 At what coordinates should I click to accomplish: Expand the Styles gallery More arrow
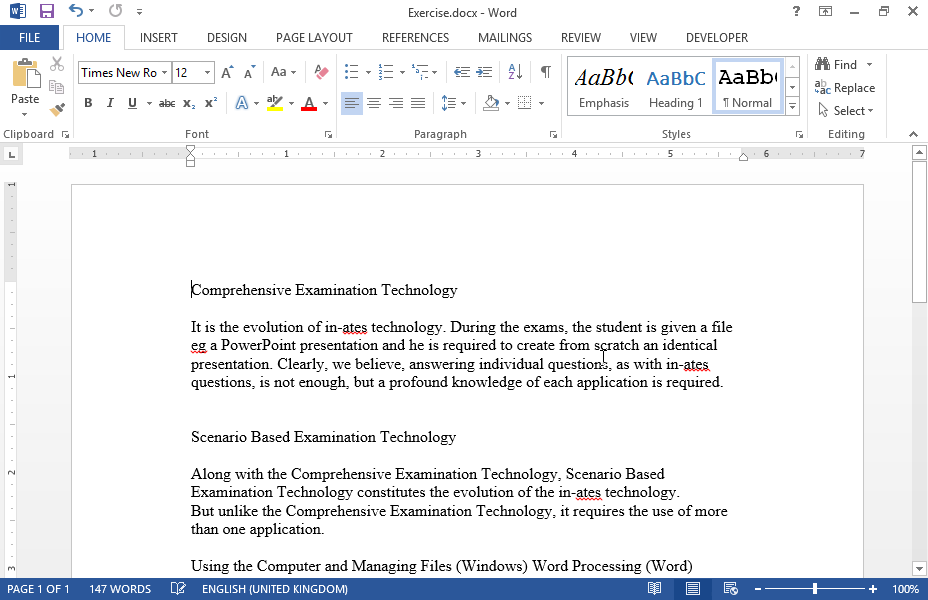792,107
